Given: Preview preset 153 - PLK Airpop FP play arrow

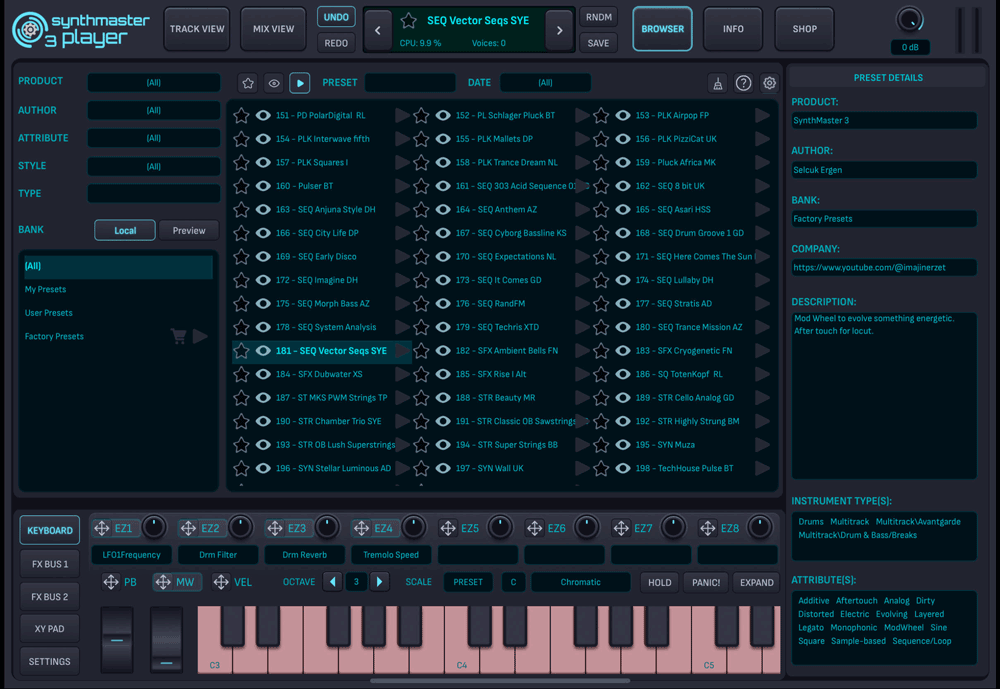Looking at the screenshot, I should point(762,115).
